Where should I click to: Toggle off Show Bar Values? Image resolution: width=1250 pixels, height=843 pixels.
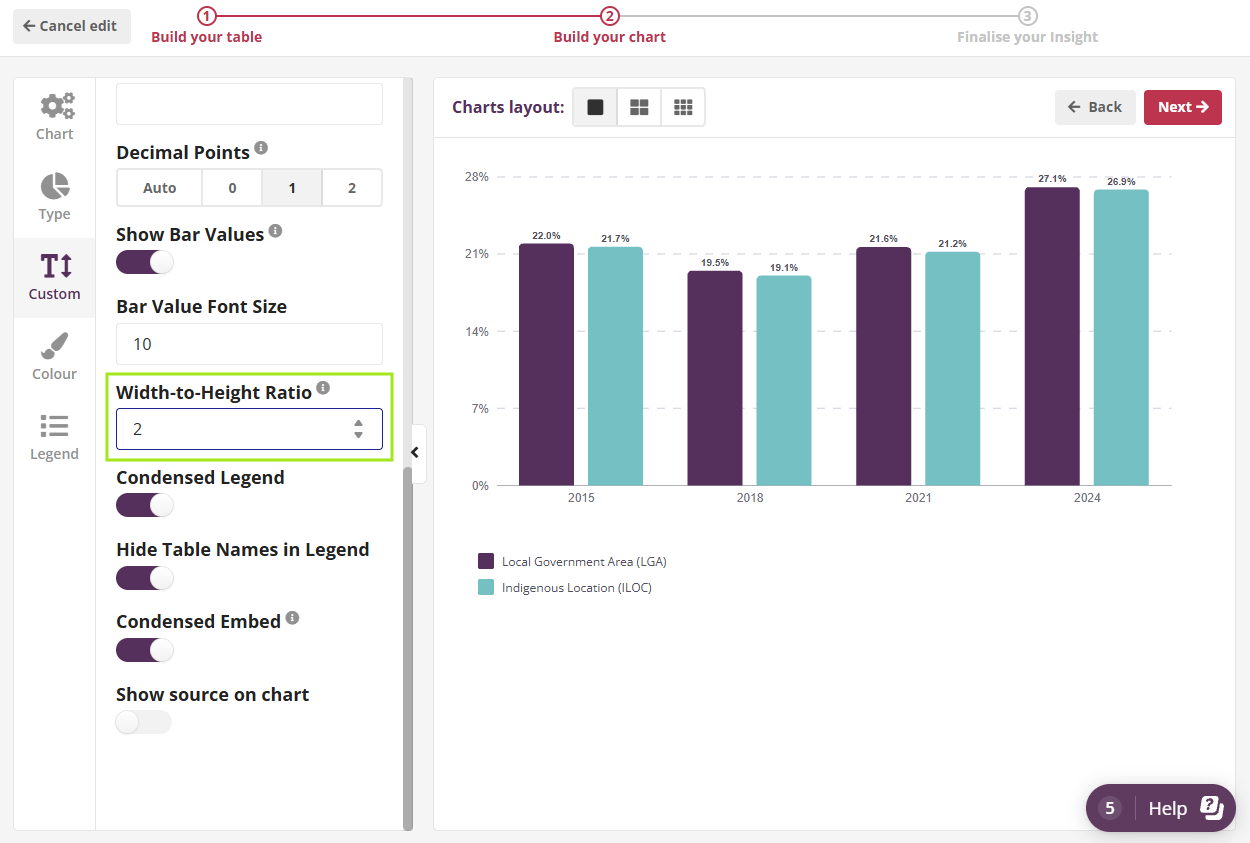tap(145, 262)
